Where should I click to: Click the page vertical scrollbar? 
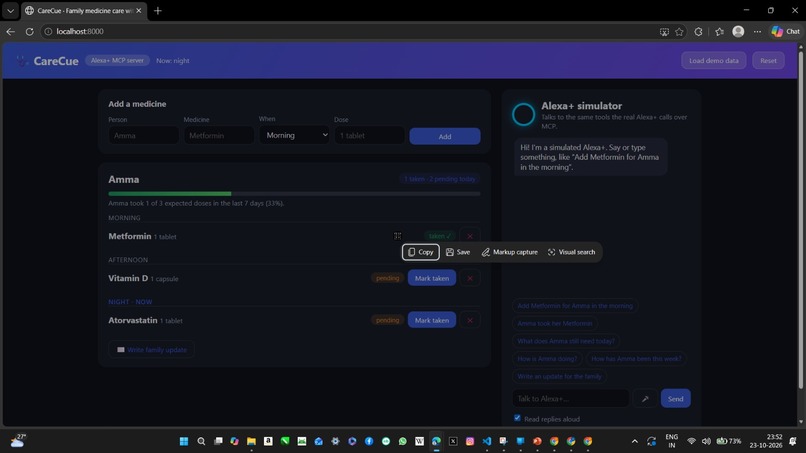pos(800,219)
